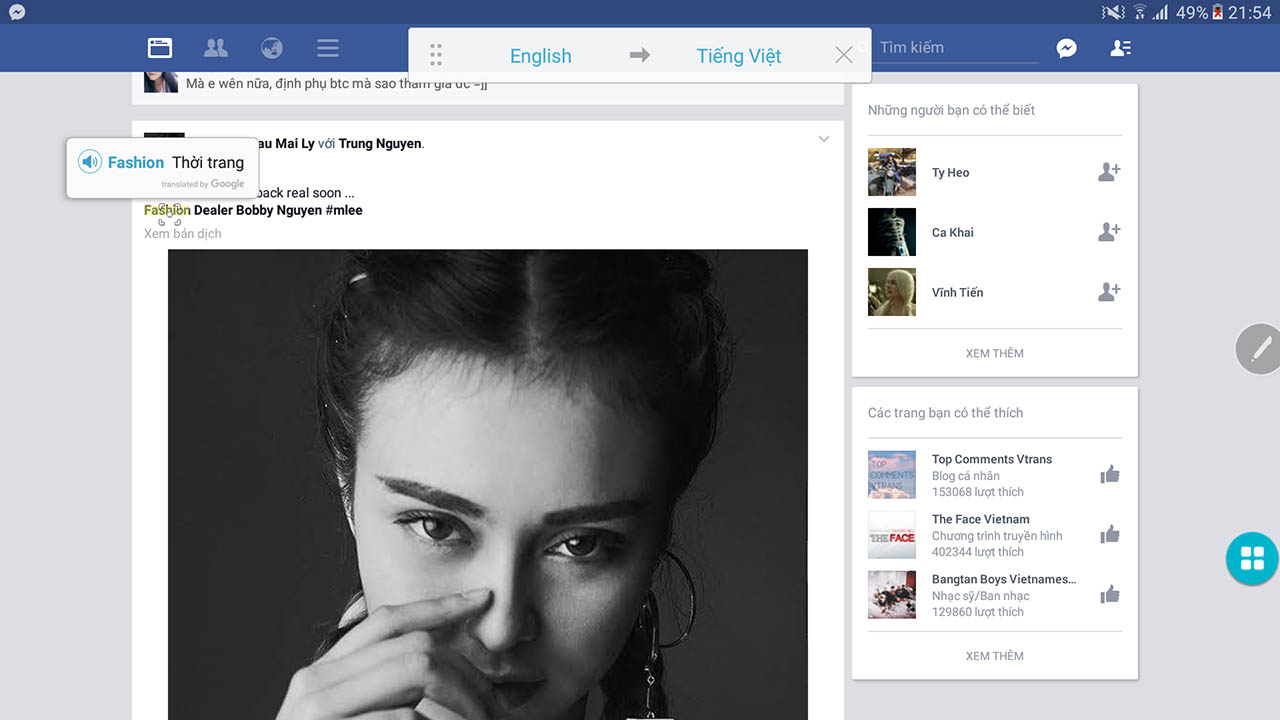Expand the post options chevron

[824, 139]
